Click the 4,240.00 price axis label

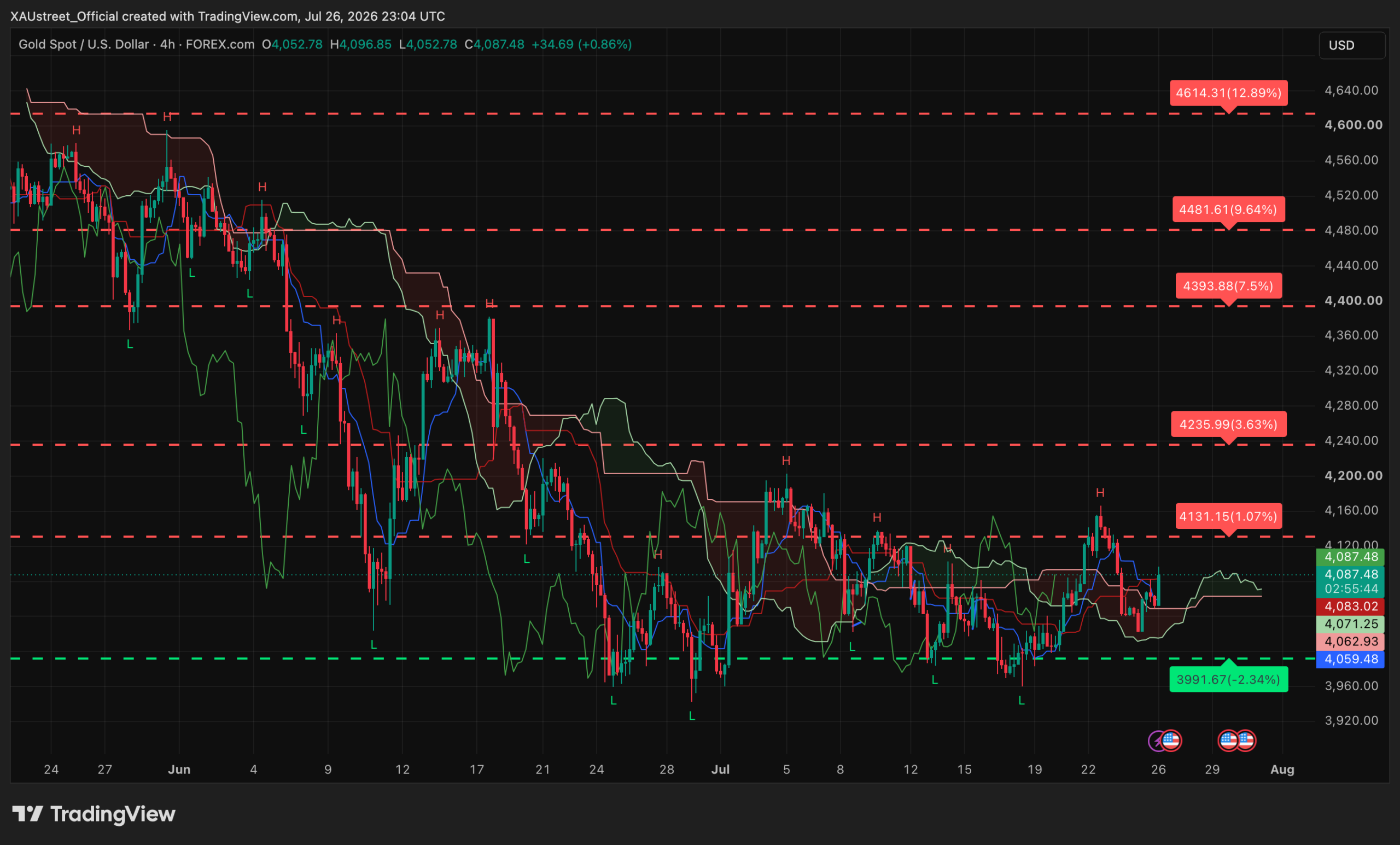1351,441
